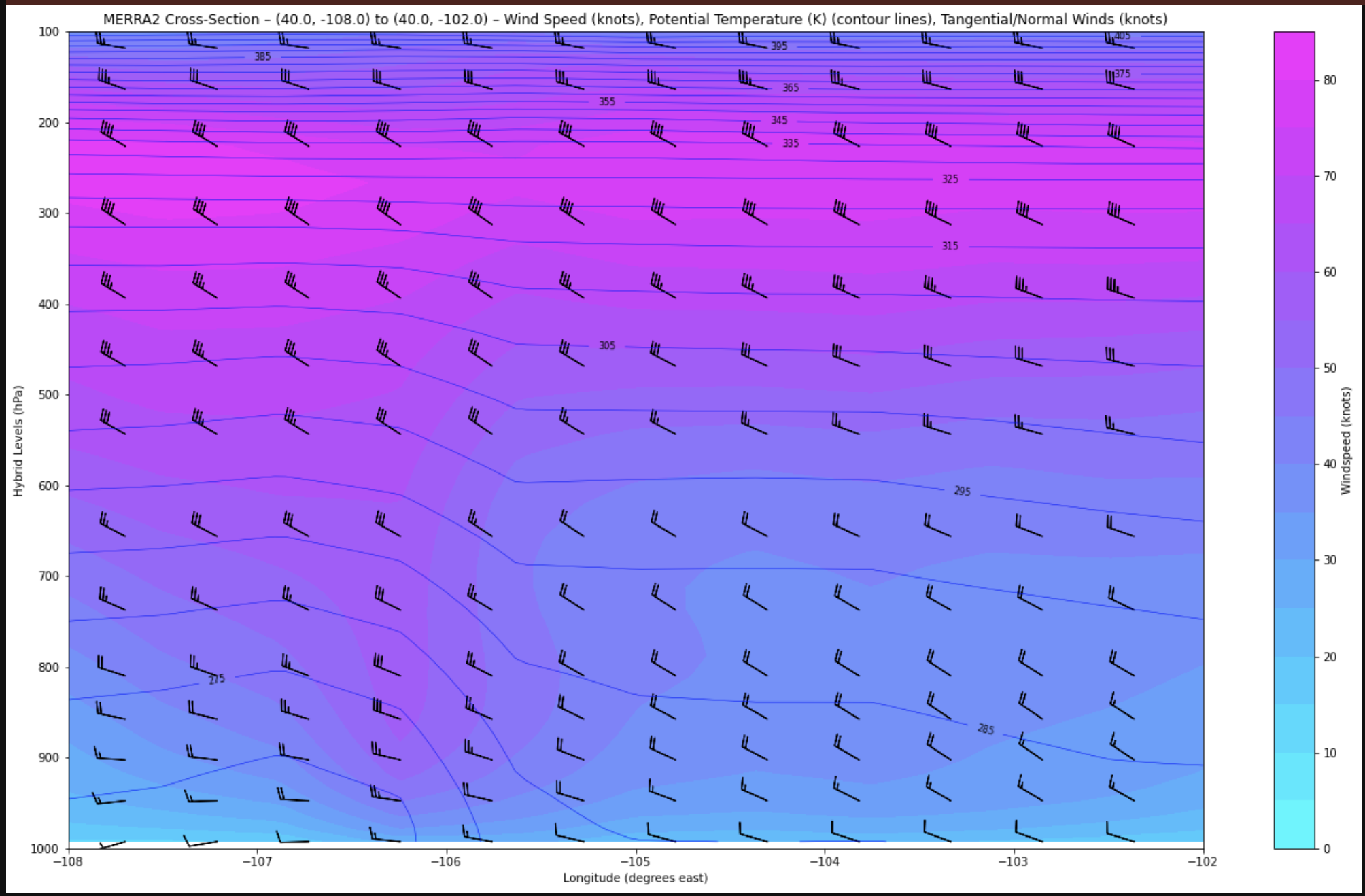Click the y-axis tick label 900
This screenshot has height=896, width=1365.
tap(50, 758)
